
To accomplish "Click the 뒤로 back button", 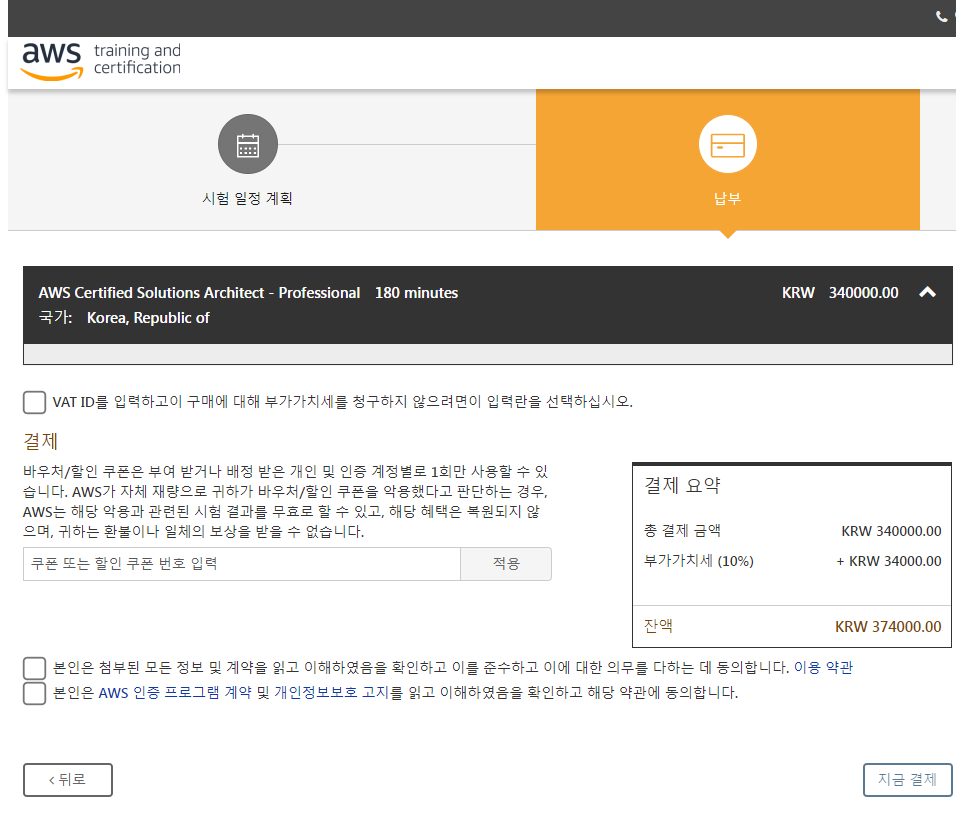I will [x=68, y=779].
